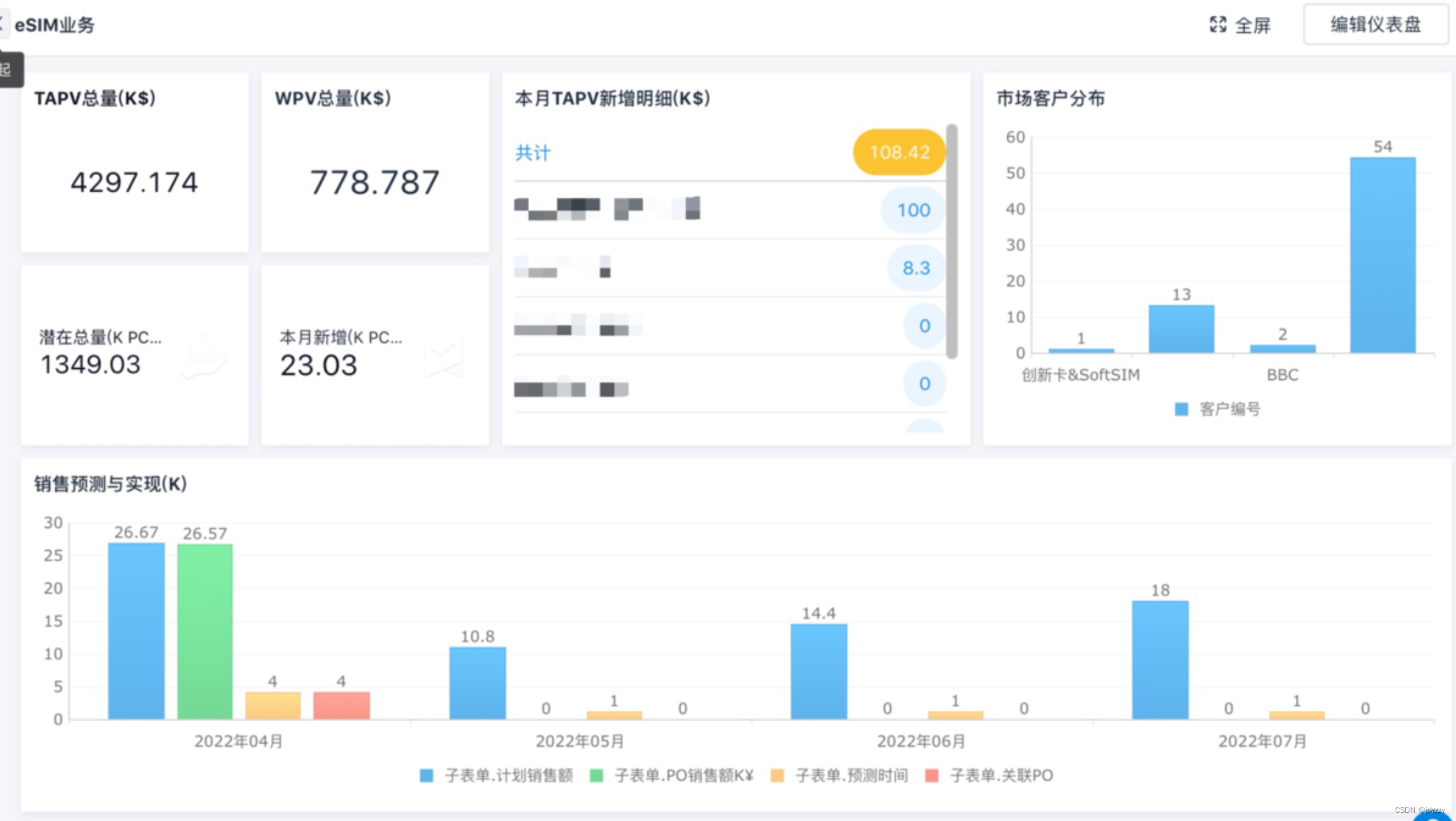Viewport: 1456px width, 821px height.
Task: Click the TAPV总量(K$) card title
Action: coord(95,99)
